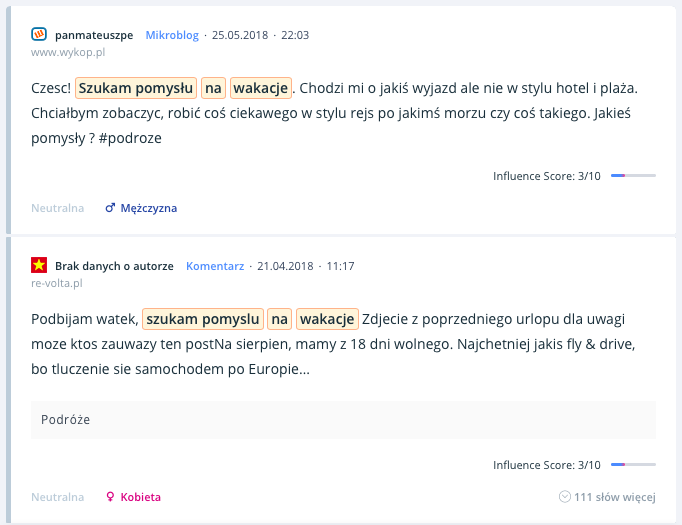
Task: Click author name panmateuszpe
Action: tap(94, 35)
